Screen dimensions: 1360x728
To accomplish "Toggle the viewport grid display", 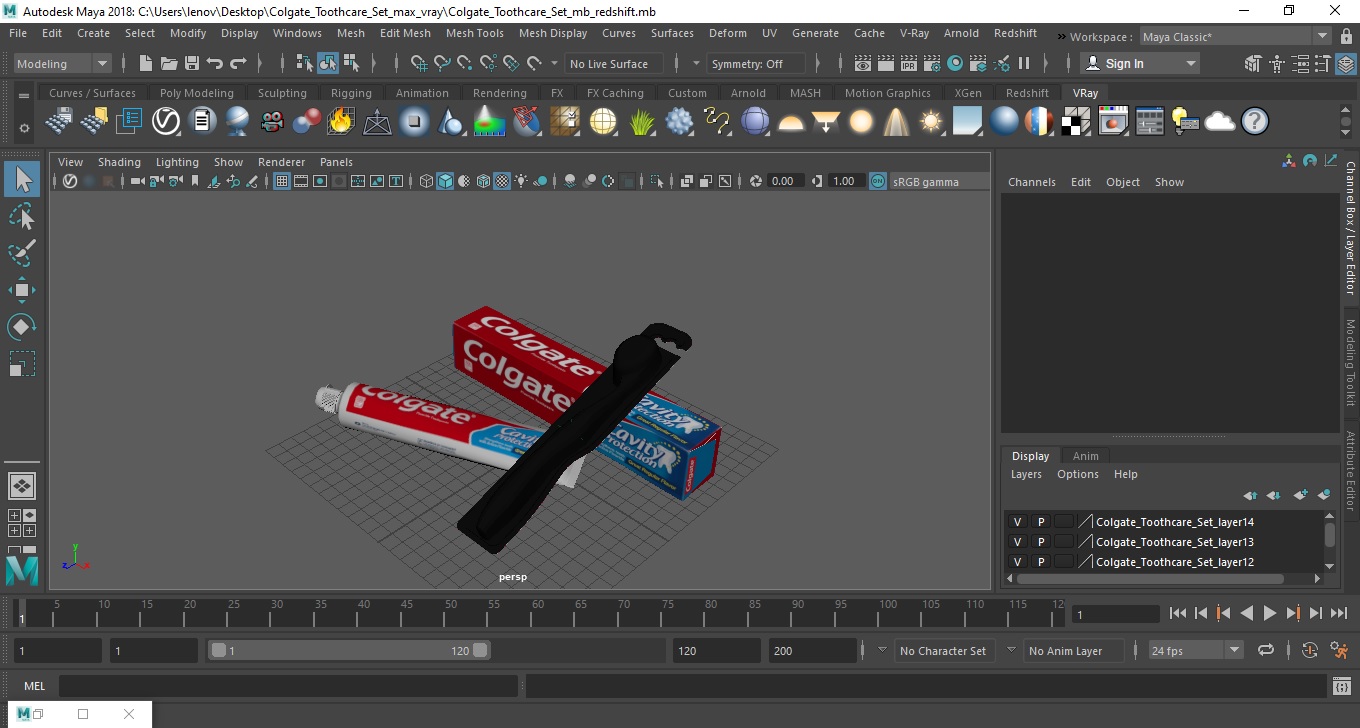I will (x=282, y=181).
